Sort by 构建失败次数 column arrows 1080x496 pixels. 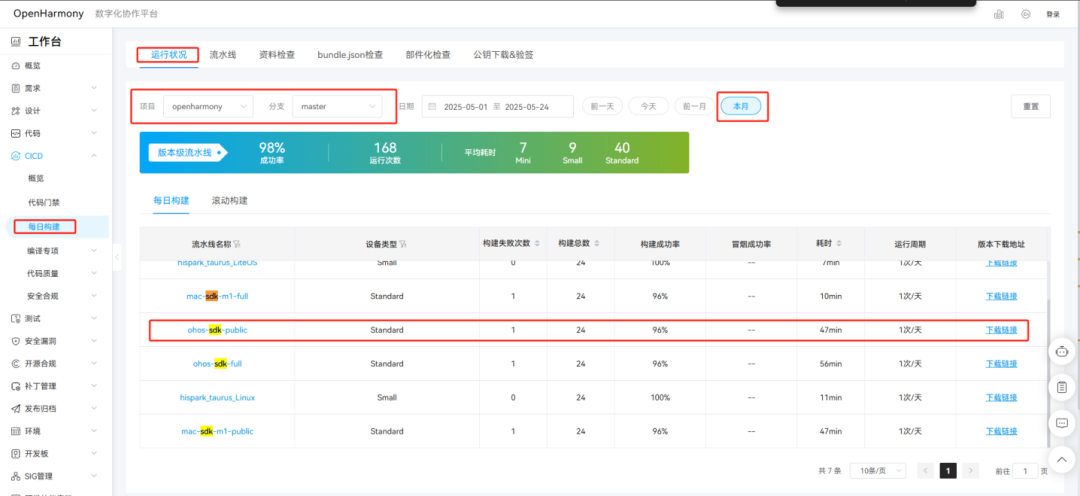(537, 244)
